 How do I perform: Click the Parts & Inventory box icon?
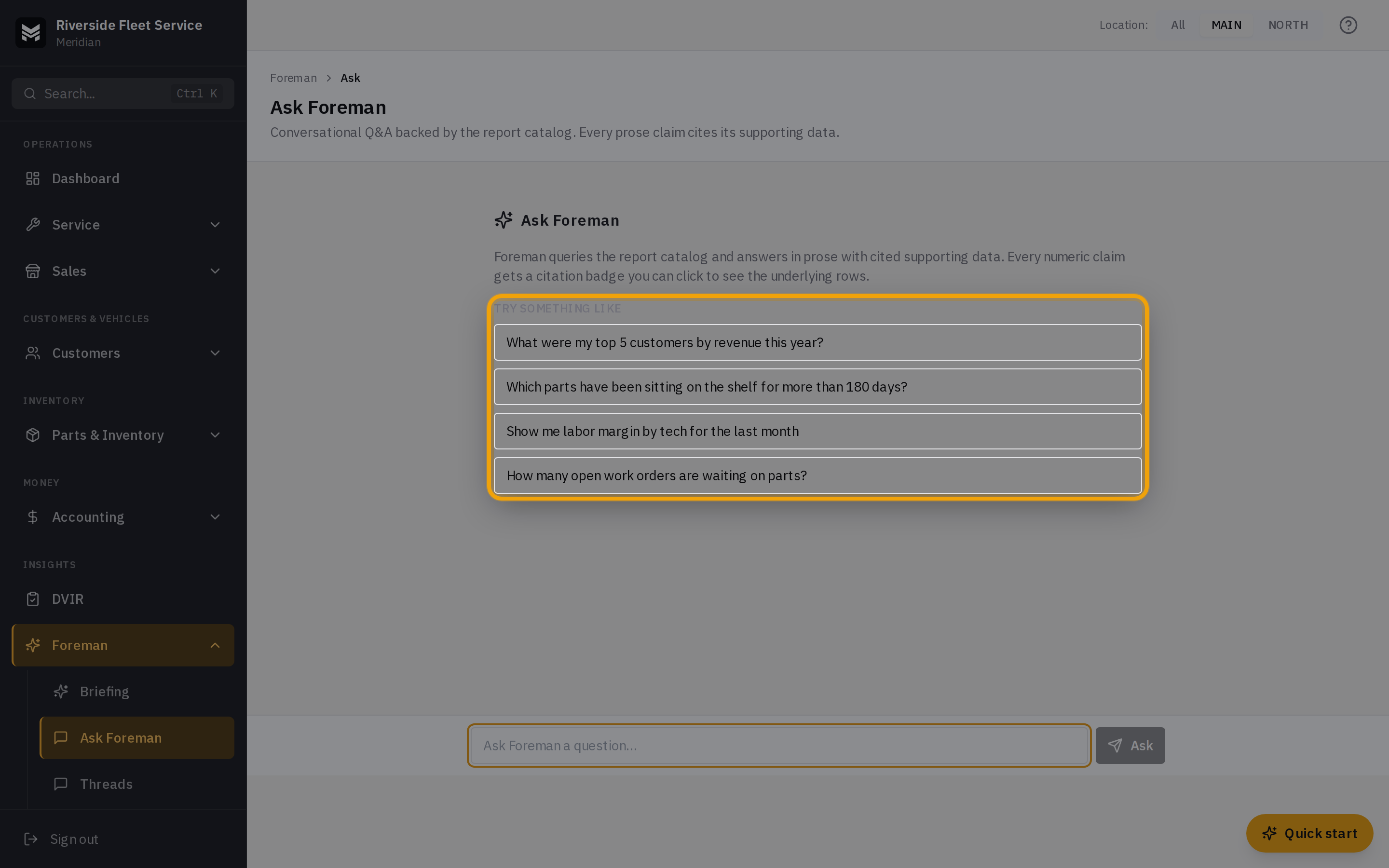[x=33, y=435]
